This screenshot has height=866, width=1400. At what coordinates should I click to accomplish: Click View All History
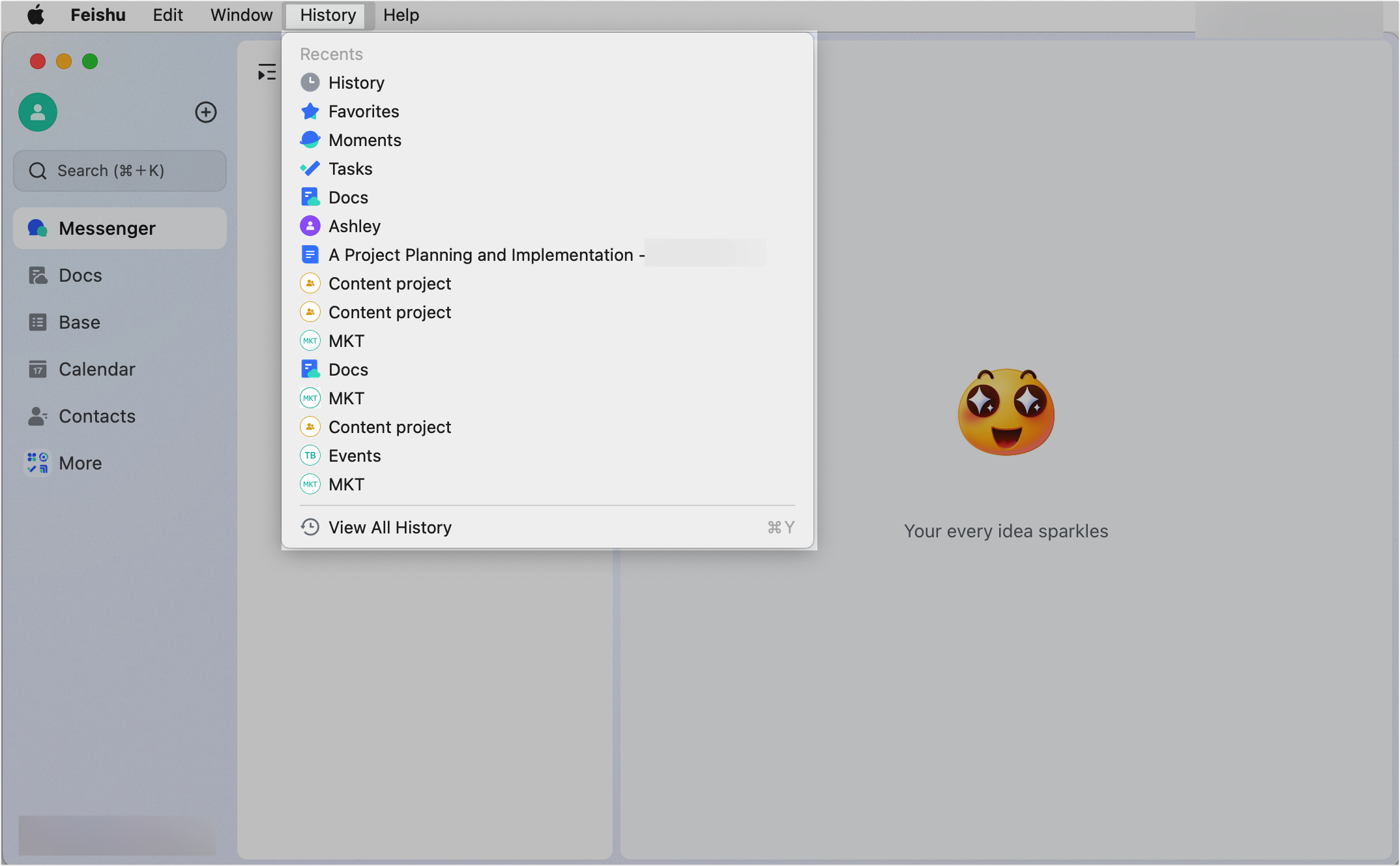point(390,527)
